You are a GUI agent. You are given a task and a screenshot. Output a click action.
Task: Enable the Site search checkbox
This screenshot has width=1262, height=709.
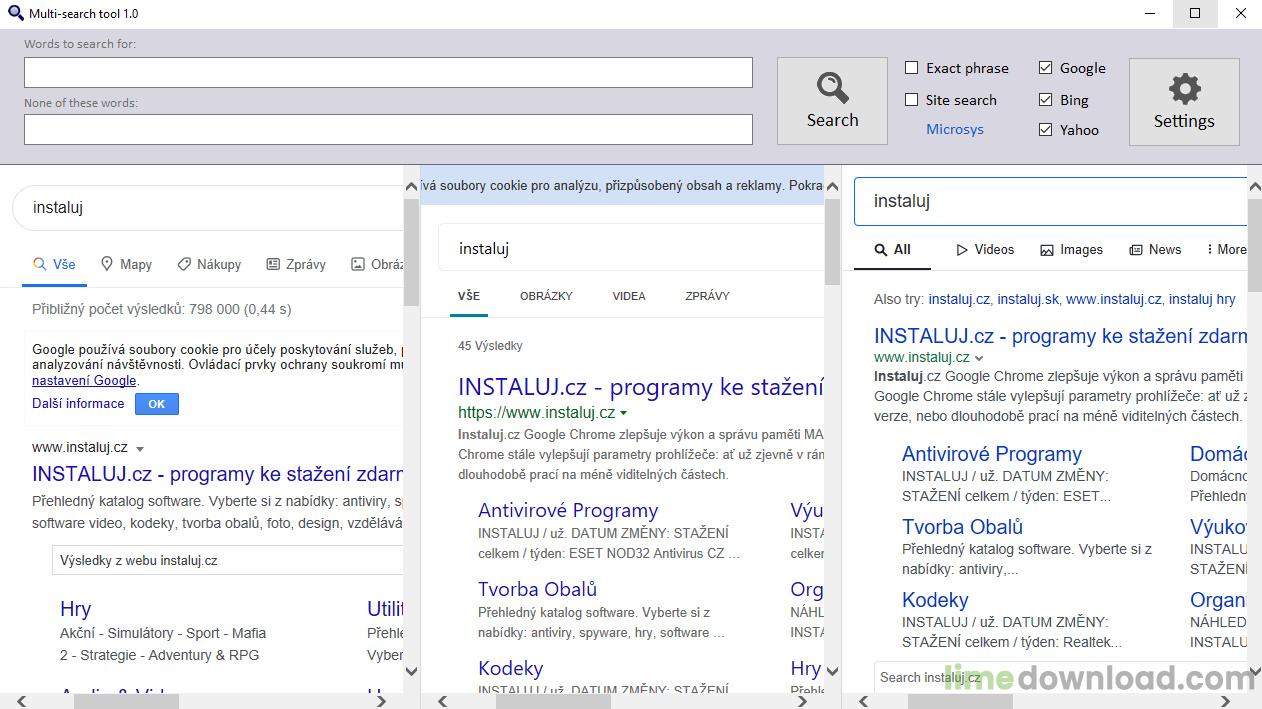(912, 100)
